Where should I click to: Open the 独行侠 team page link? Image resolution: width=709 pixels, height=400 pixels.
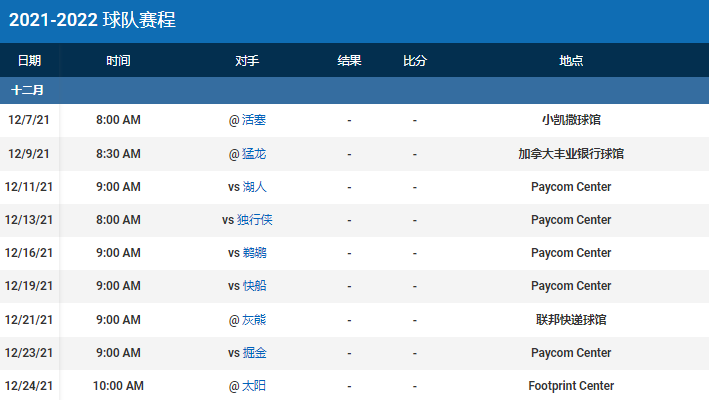[255, 220]
